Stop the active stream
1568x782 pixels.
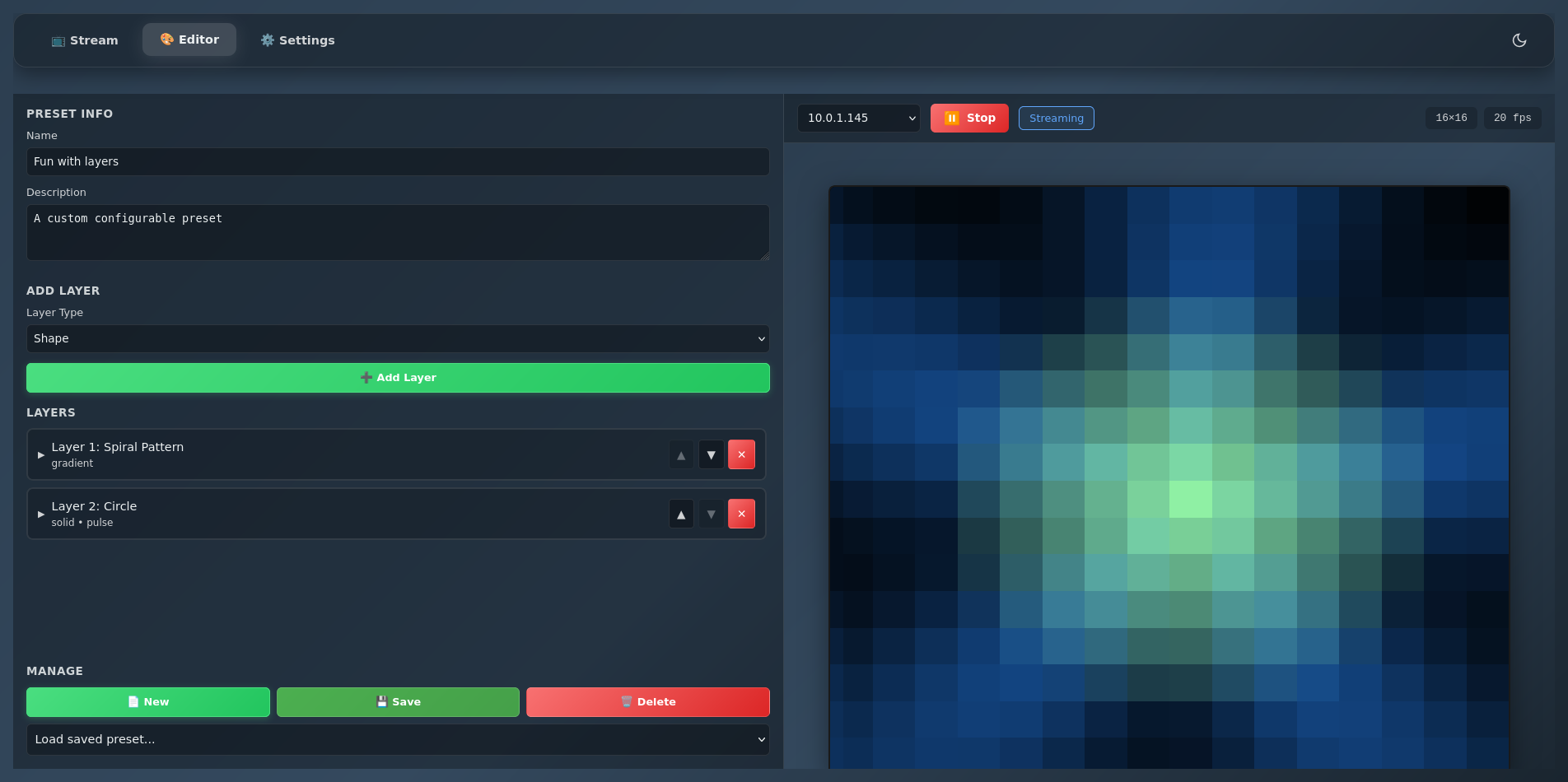(969, 118)
